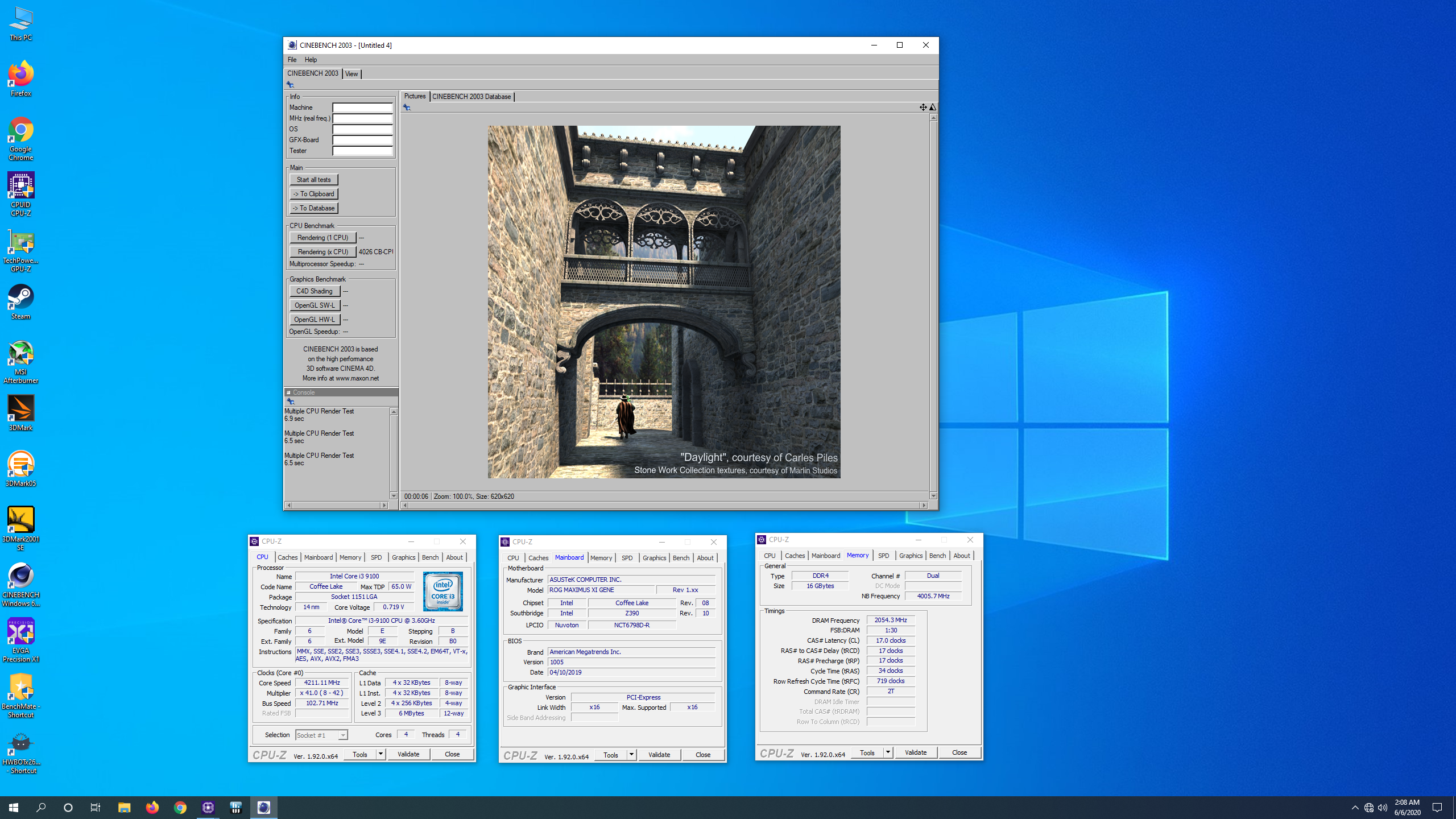Run Rendering (1 CPU) benchmark
The height and width of the screenshot is (819, 1456).
[322, 238]
